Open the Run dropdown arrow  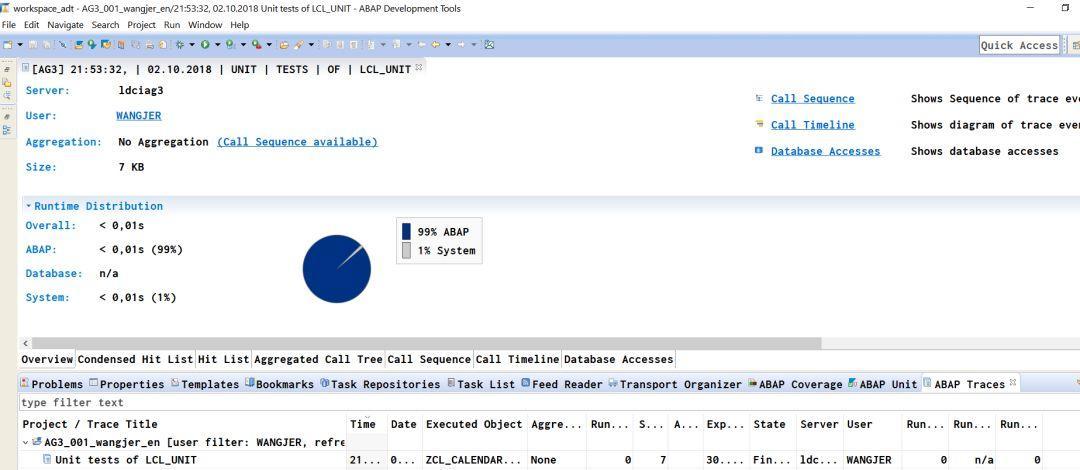click(x=218, y=45)
